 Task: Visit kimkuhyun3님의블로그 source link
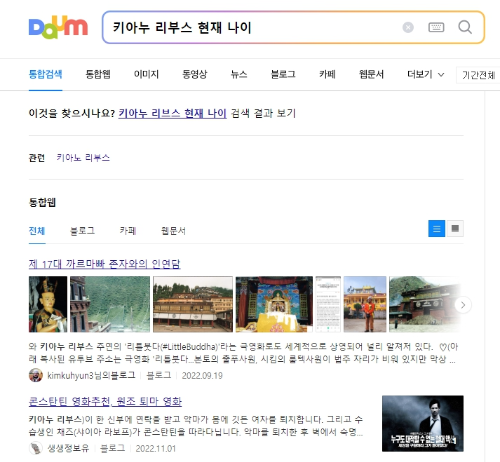point(91,376)
